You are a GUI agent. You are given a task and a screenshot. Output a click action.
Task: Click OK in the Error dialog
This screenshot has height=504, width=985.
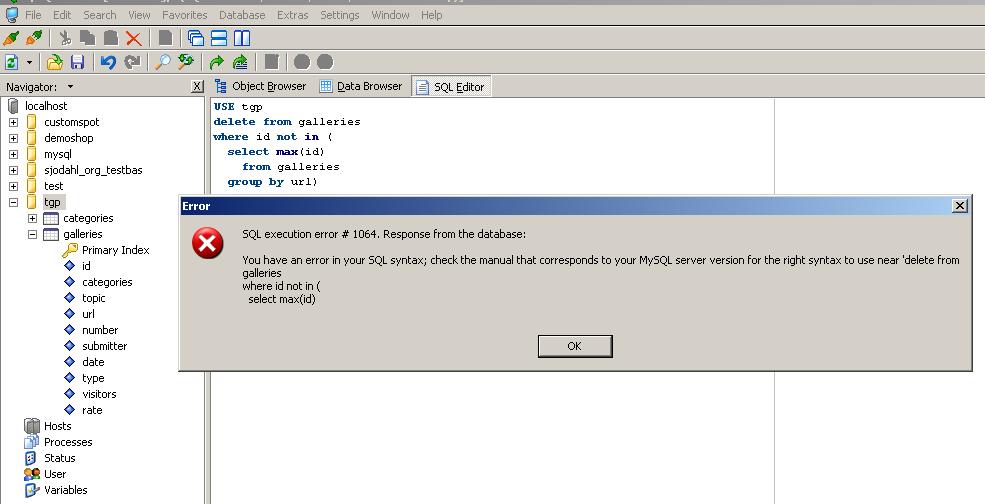[575, 346]
